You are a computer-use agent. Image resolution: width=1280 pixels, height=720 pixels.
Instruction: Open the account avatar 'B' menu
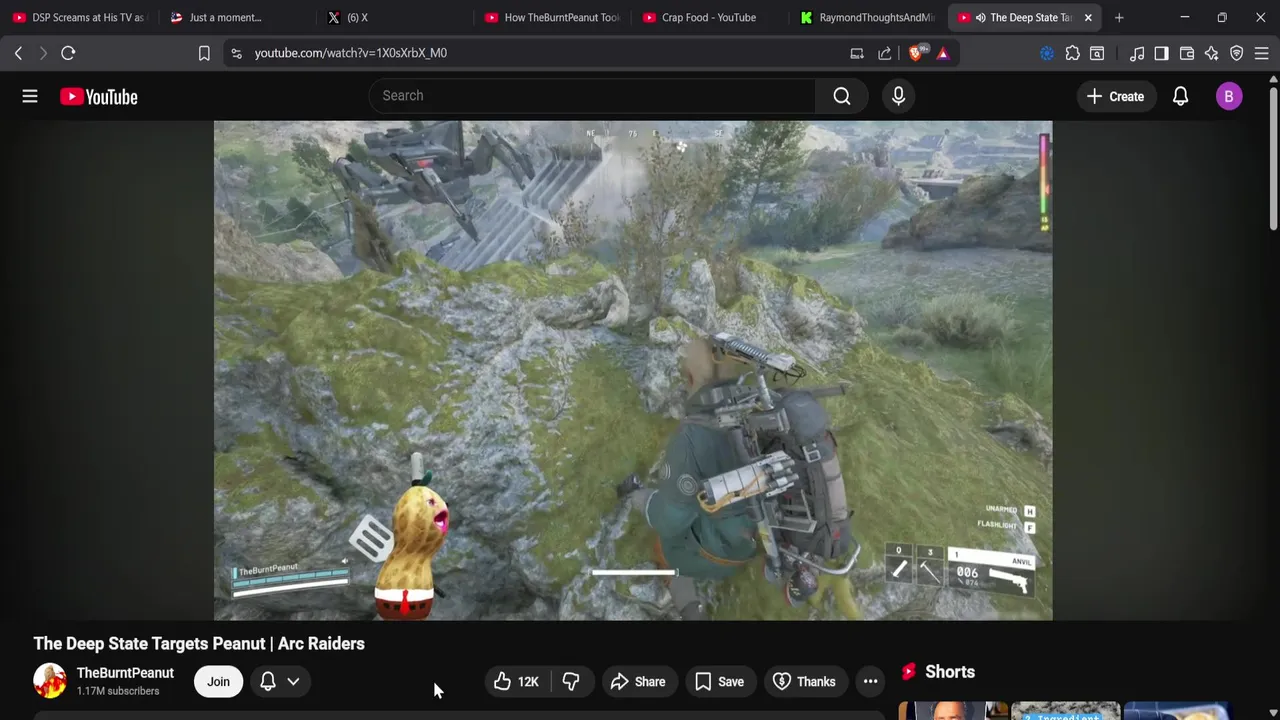click(1229, 96)
